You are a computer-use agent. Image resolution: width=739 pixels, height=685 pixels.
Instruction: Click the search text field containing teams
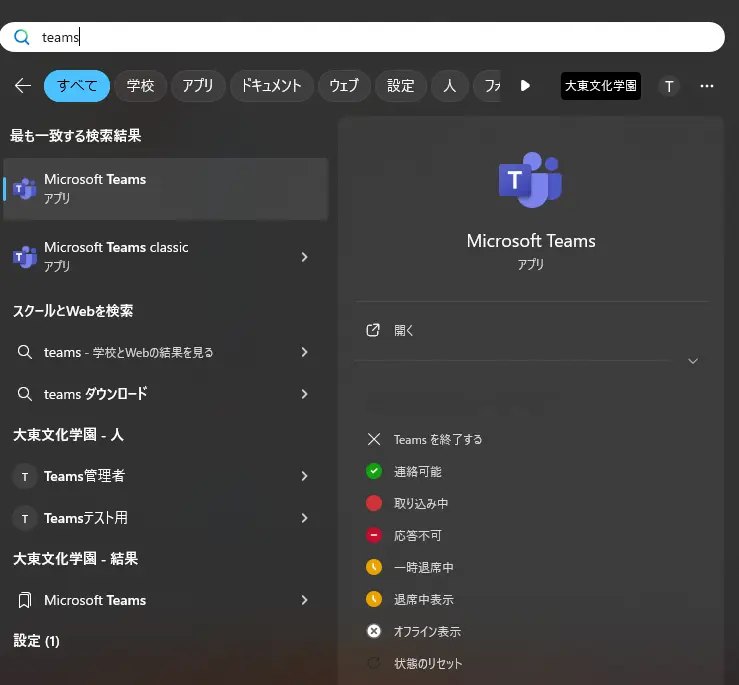[x=380, y=37]
